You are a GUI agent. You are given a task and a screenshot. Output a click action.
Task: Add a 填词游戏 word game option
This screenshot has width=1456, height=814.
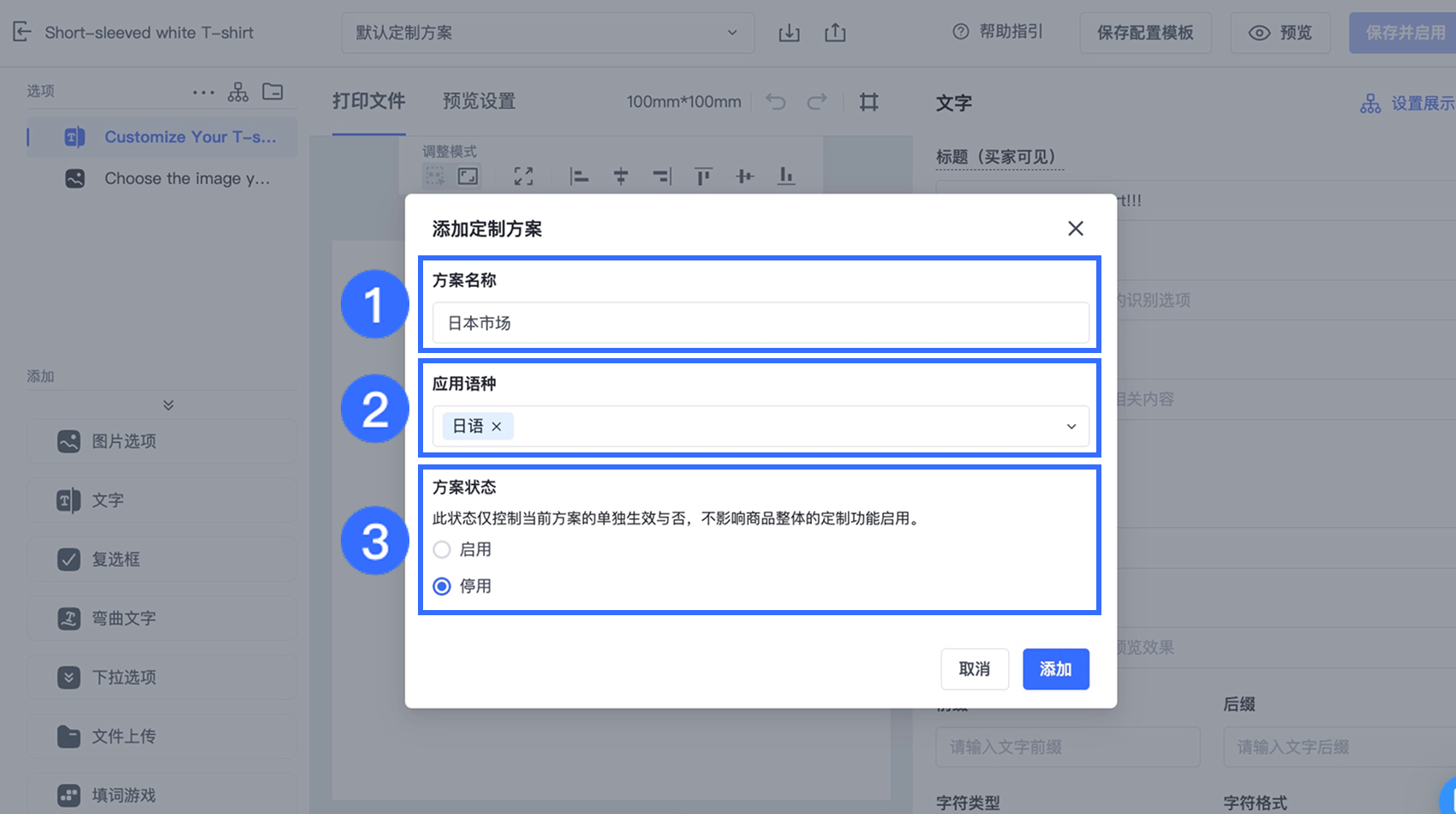click(163, 796)
